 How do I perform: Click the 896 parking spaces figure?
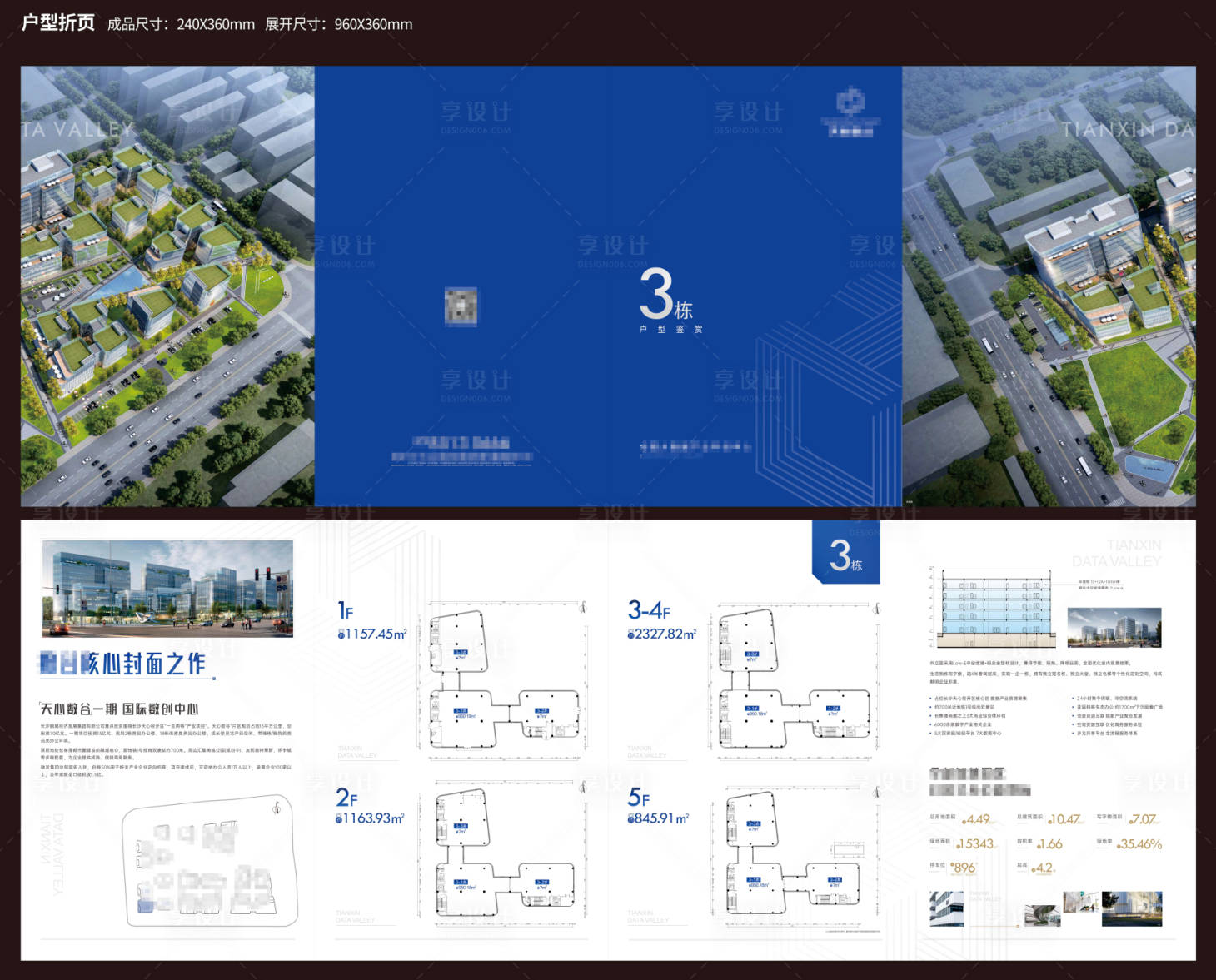click(963, 868)
